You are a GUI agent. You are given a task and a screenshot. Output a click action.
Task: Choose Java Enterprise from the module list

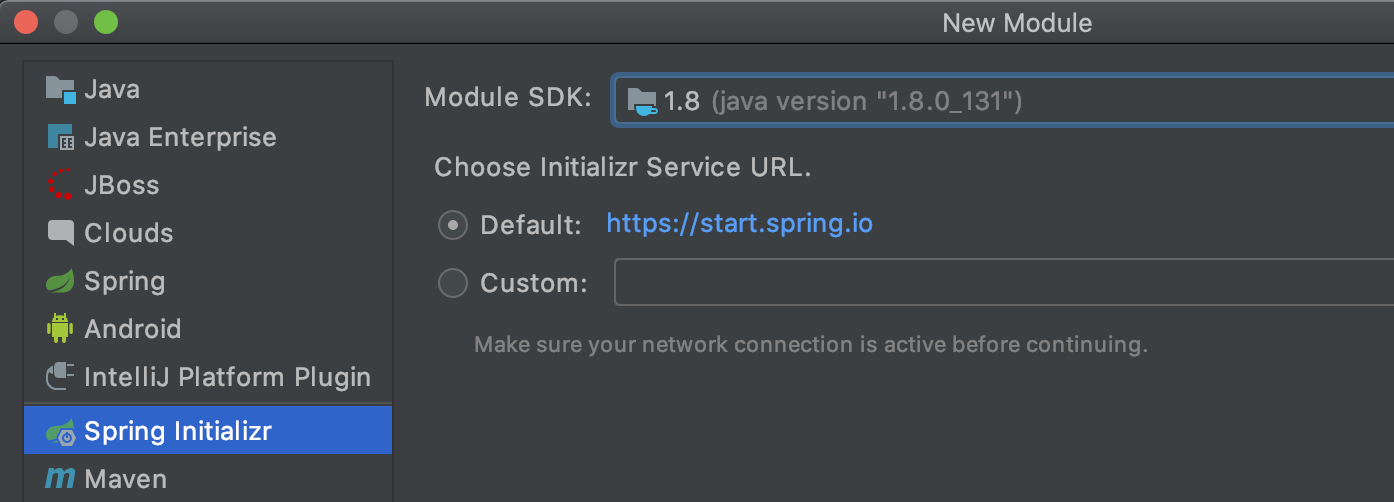(180, 138)
